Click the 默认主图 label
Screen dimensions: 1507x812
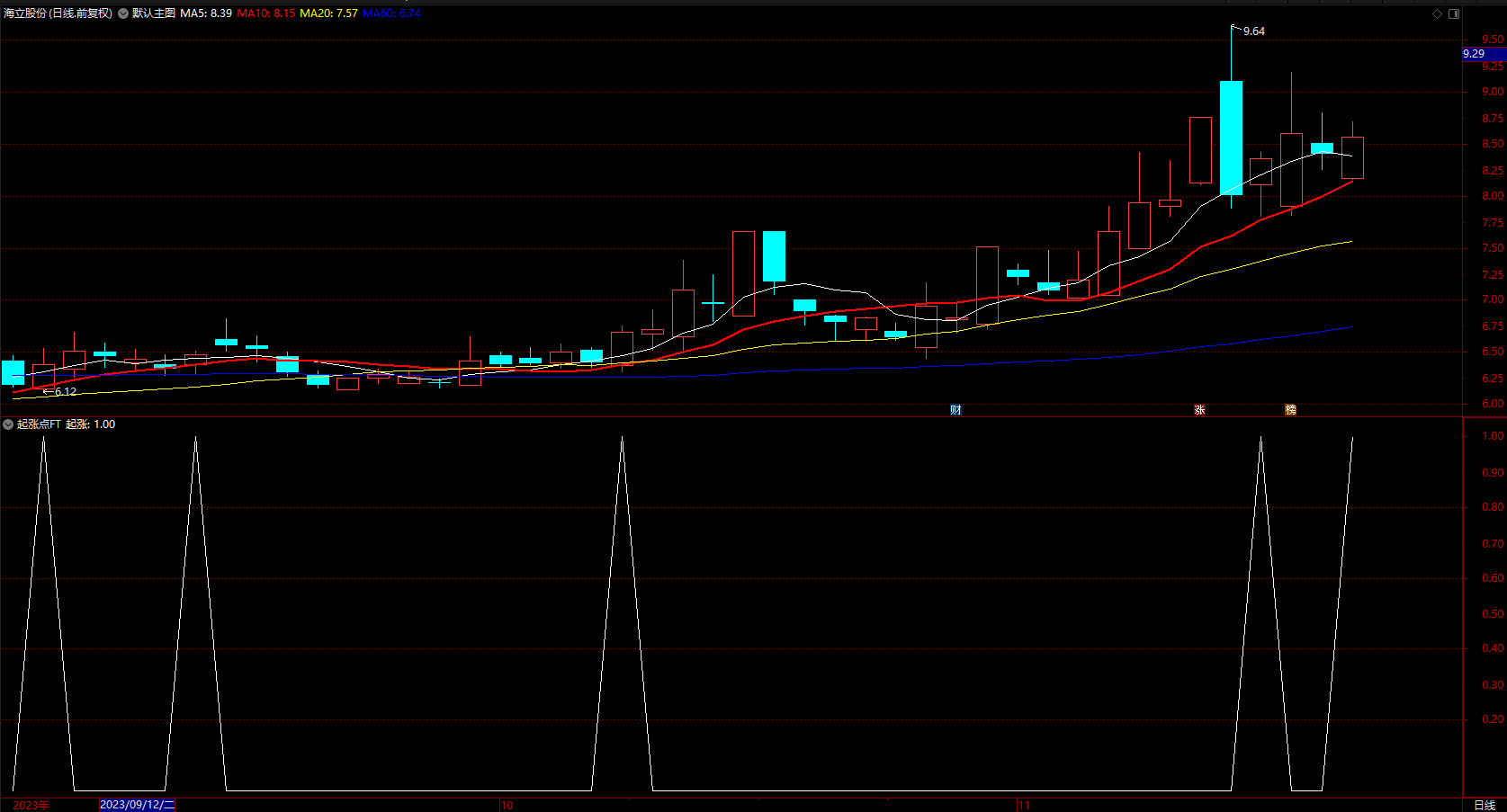click(154, 13)
